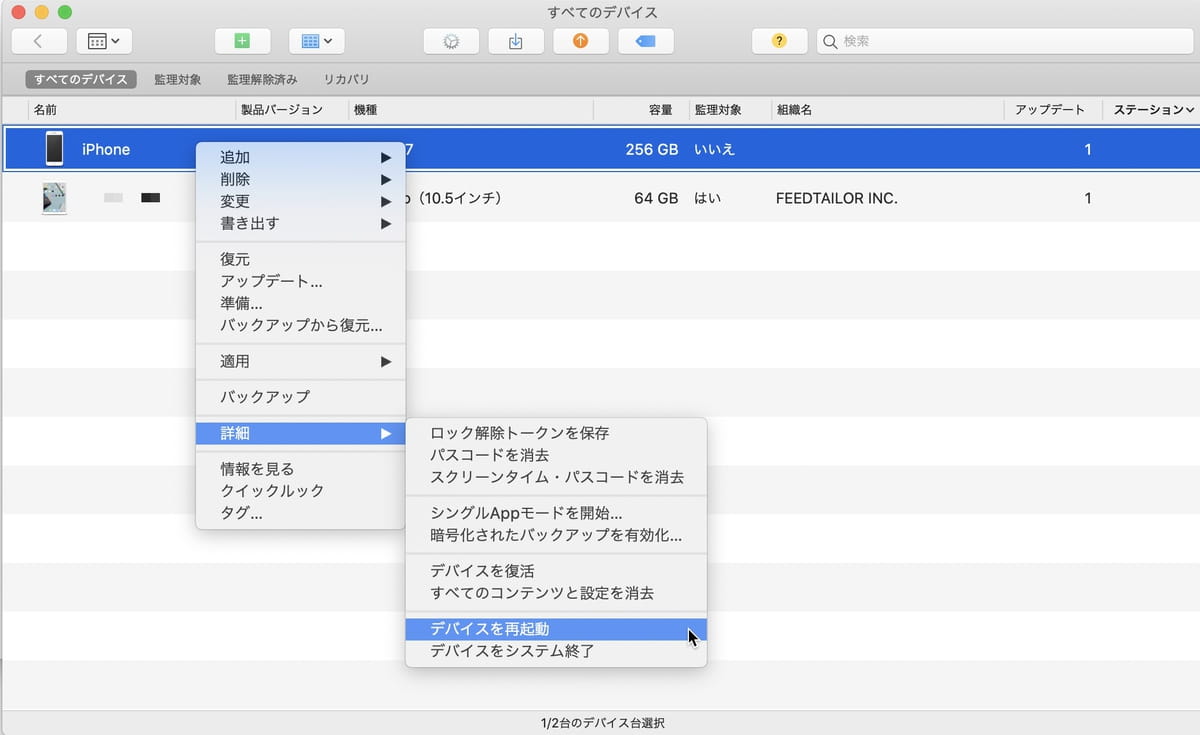Click the orange Update arrow toolbar icon
Viewport: 1200px width, 735px height.
coord(580,41)
